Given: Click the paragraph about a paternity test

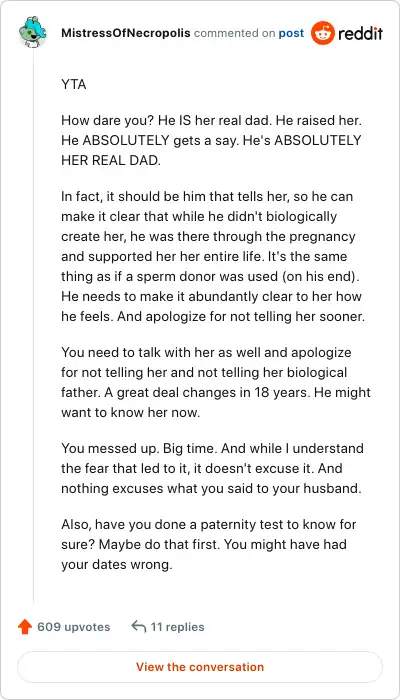Looking at the screenshot, I should [x=208, y=544].
